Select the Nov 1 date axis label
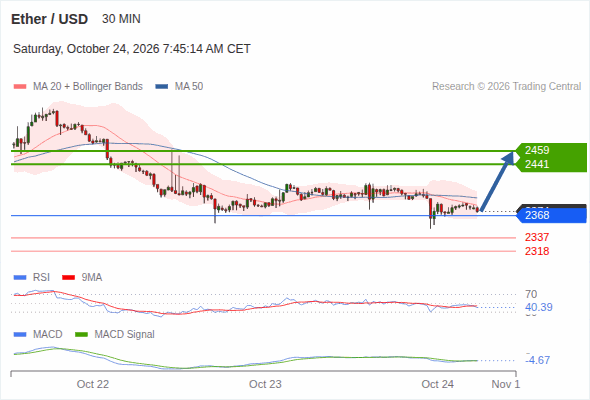This screenshot has width=590, height=400. 506,384
